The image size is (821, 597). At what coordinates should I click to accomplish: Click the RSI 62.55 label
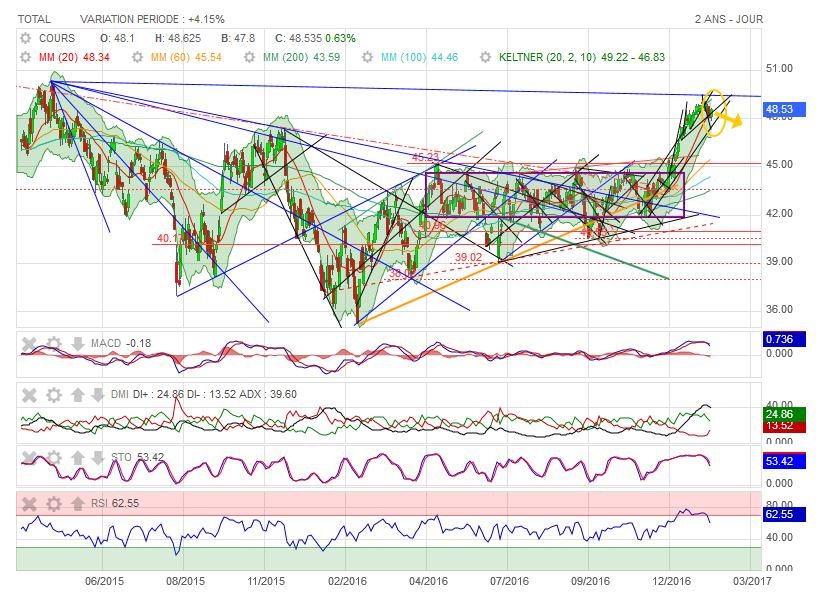tap(115, 503)
